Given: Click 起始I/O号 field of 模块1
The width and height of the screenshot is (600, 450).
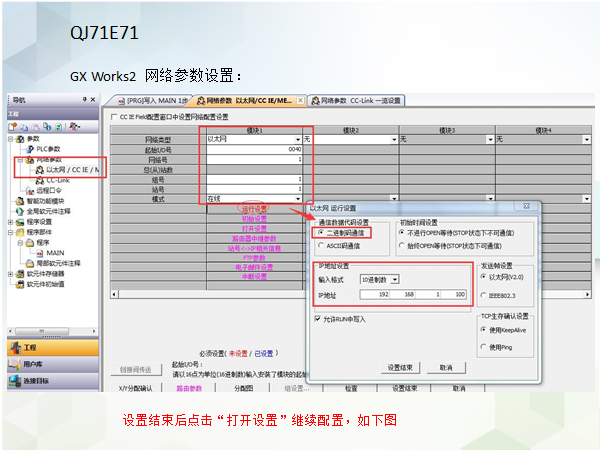Looking at the screenshot, I should pos(254,150).
